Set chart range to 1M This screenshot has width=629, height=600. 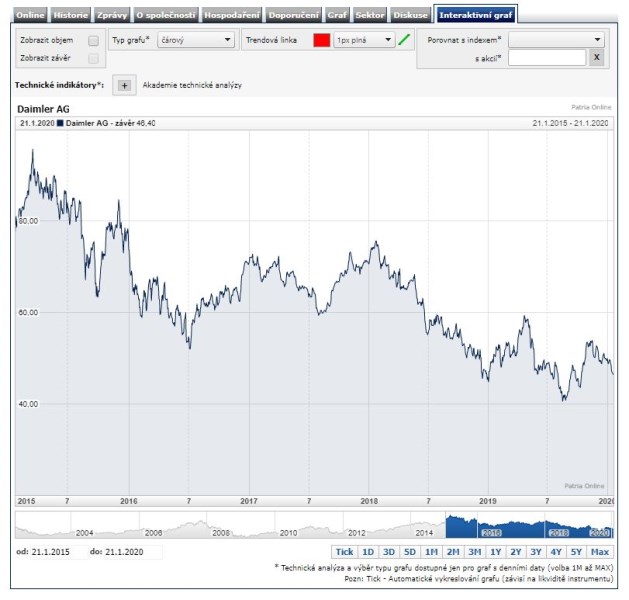(431, 552)
